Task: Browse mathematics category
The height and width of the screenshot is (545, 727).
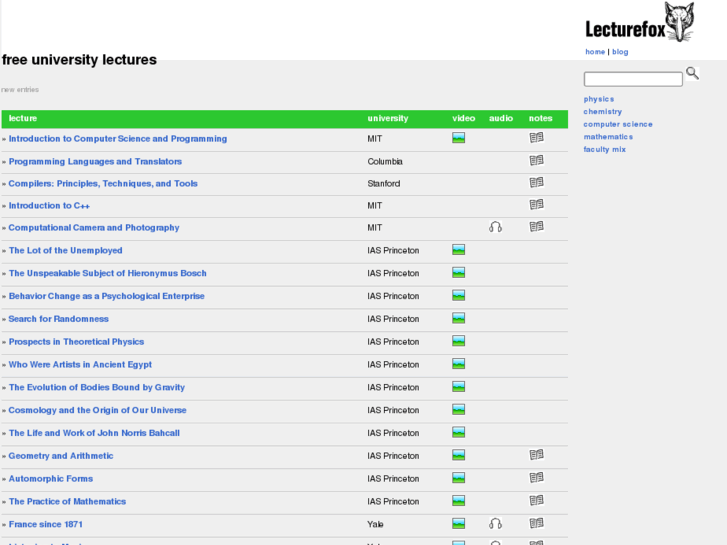Action: pyautogui.click(x=608, y=136)
